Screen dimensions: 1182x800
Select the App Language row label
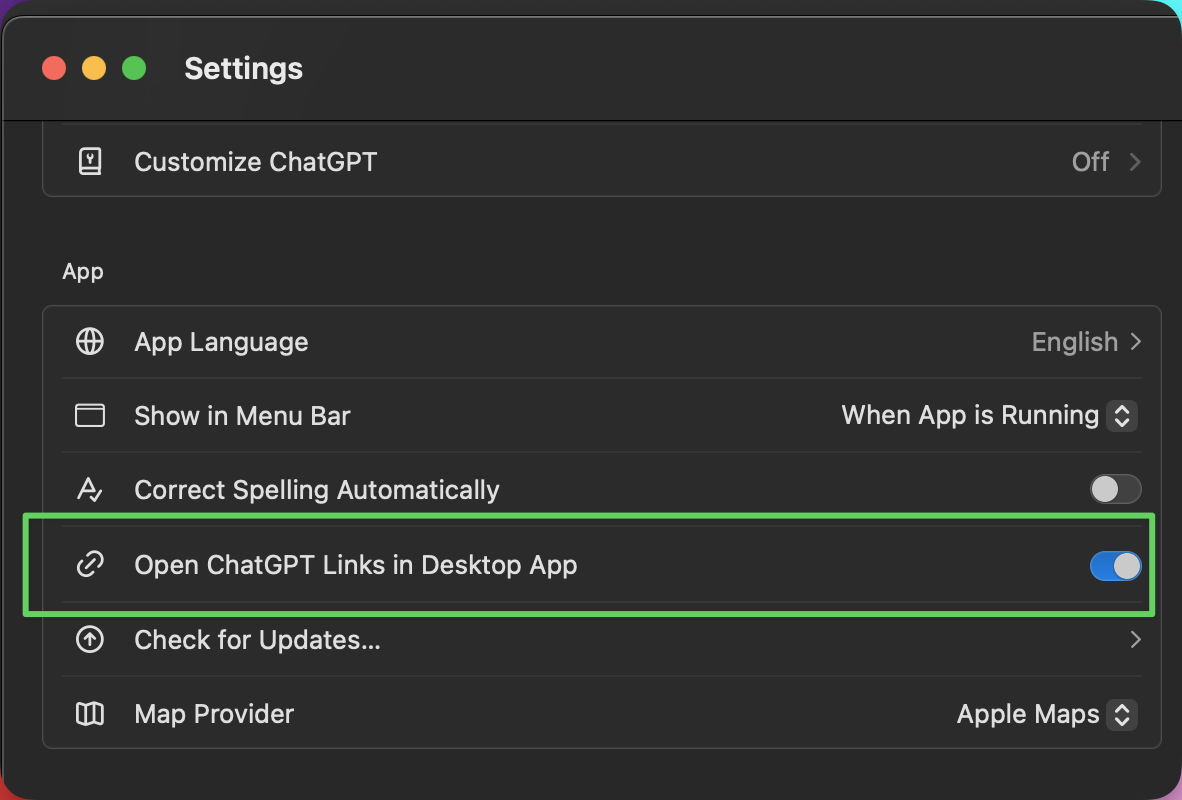[x=221, y=342]
